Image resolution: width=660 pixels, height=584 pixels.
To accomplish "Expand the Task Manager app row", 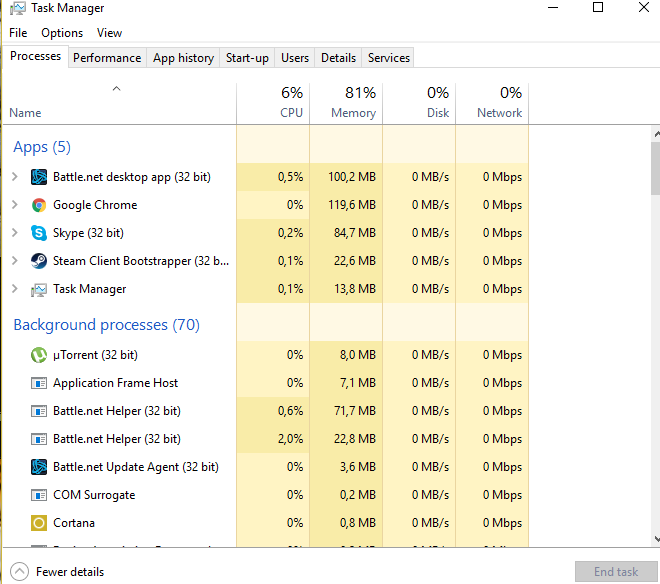I will click(15, 288).
